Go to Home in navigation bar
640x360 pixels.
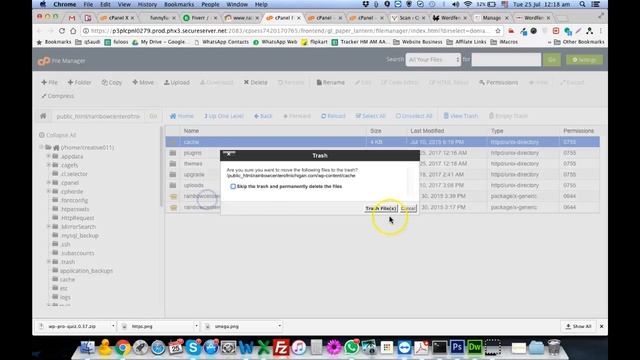point(182,116)
